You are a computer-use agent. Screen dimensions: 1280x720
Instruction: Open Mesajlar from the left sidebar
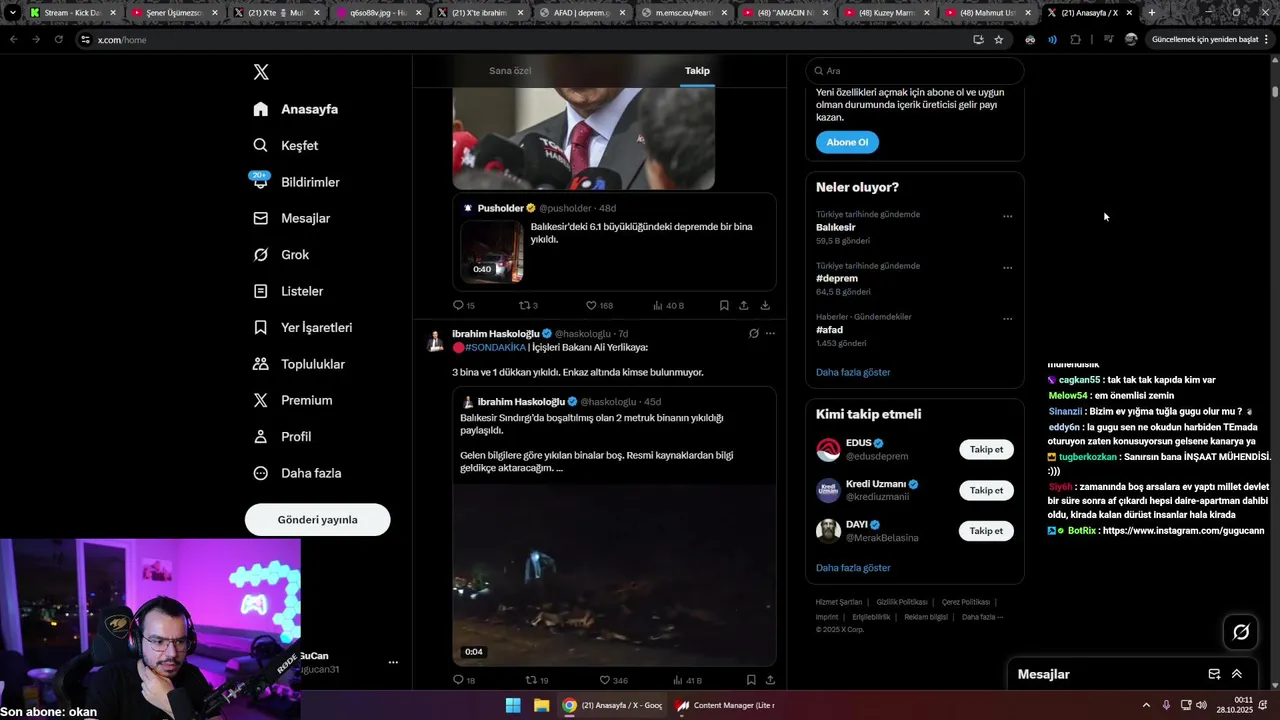coord(292,218)
